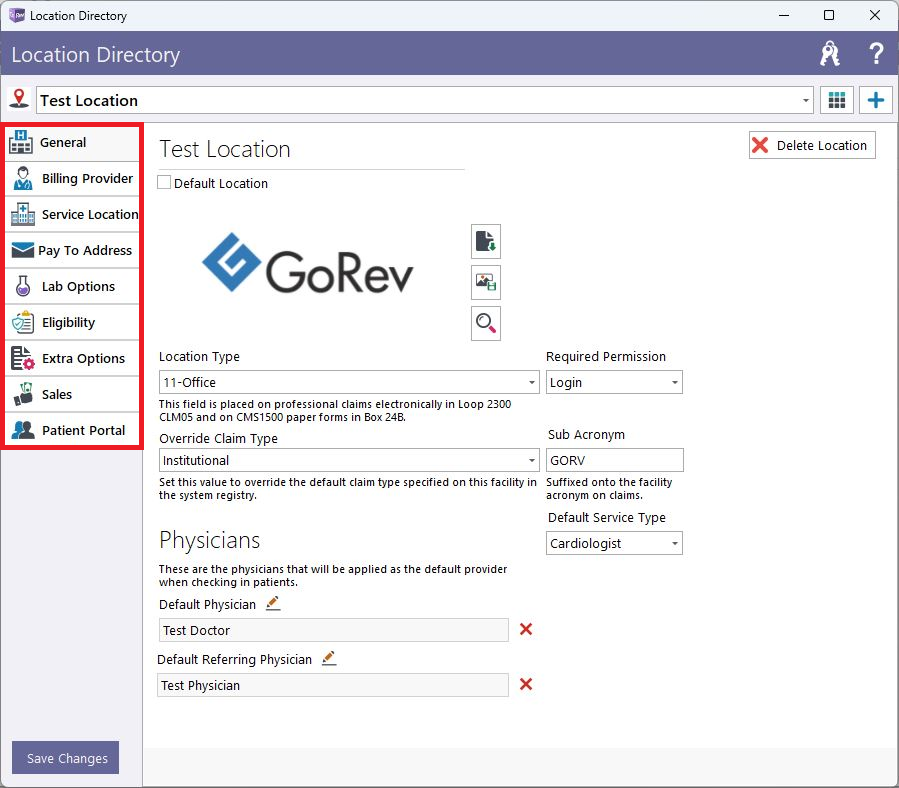Close the Location Directory window
Image resolution: width=899 pixels, height=788 pixels.
(874, 15)
